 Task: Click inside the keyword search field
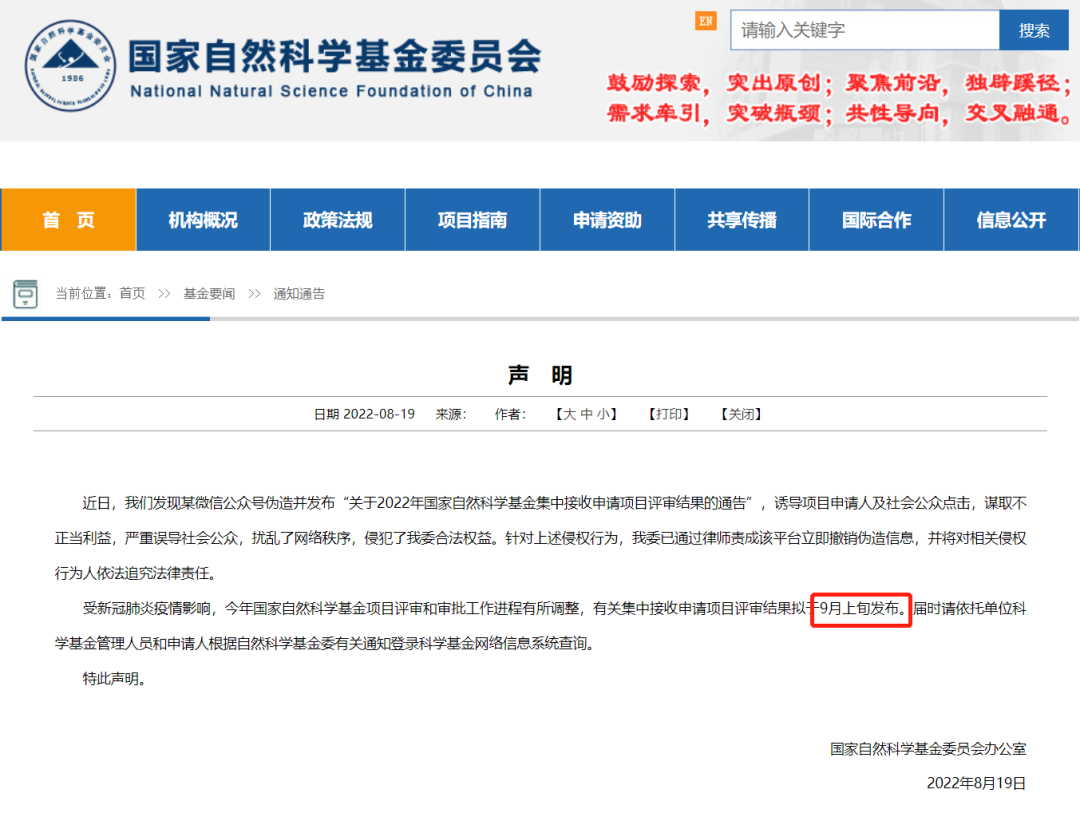click(x=864, y=30)
